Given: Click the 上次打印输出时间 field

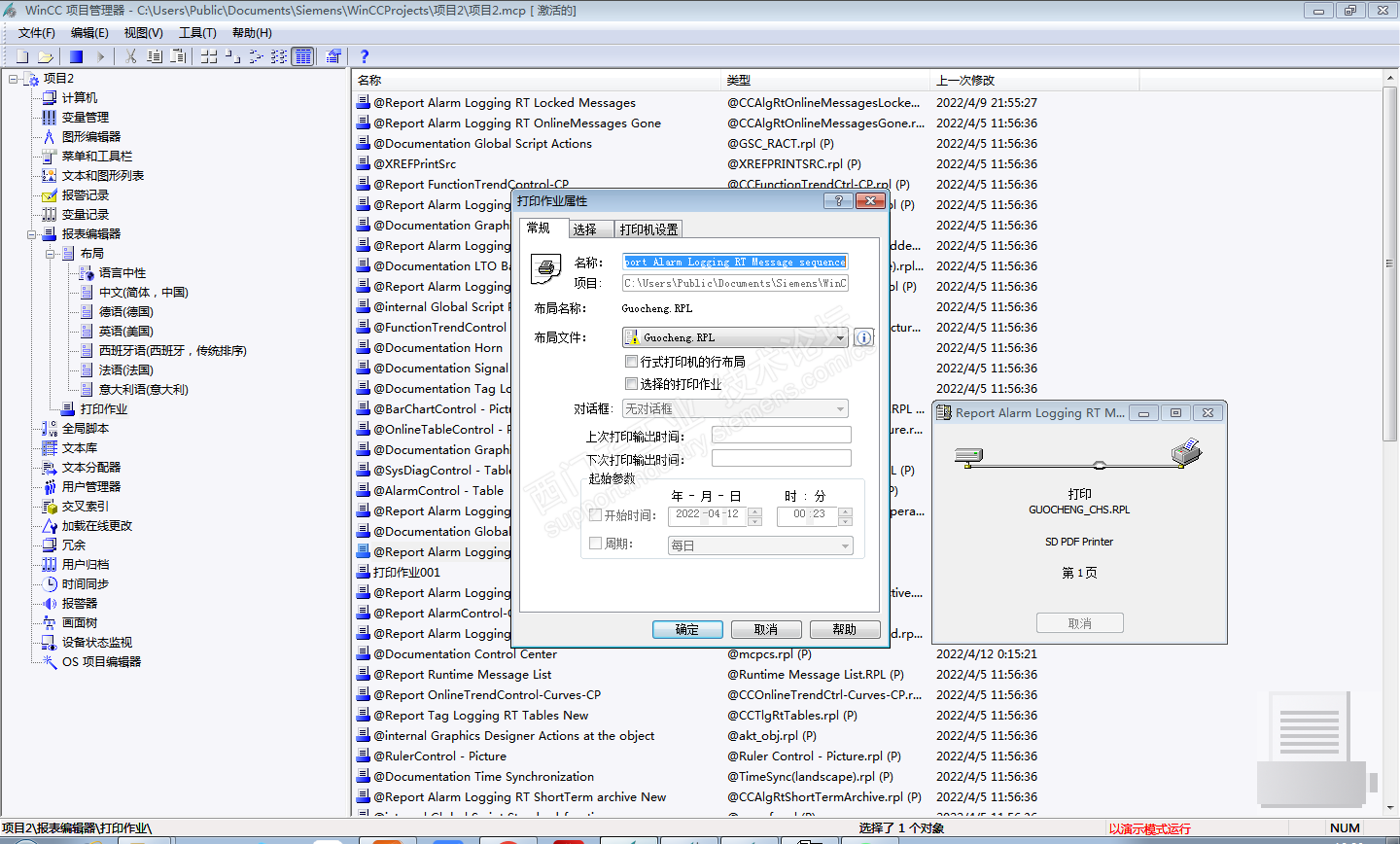Looking at the screenshot, I should [782, 435].
